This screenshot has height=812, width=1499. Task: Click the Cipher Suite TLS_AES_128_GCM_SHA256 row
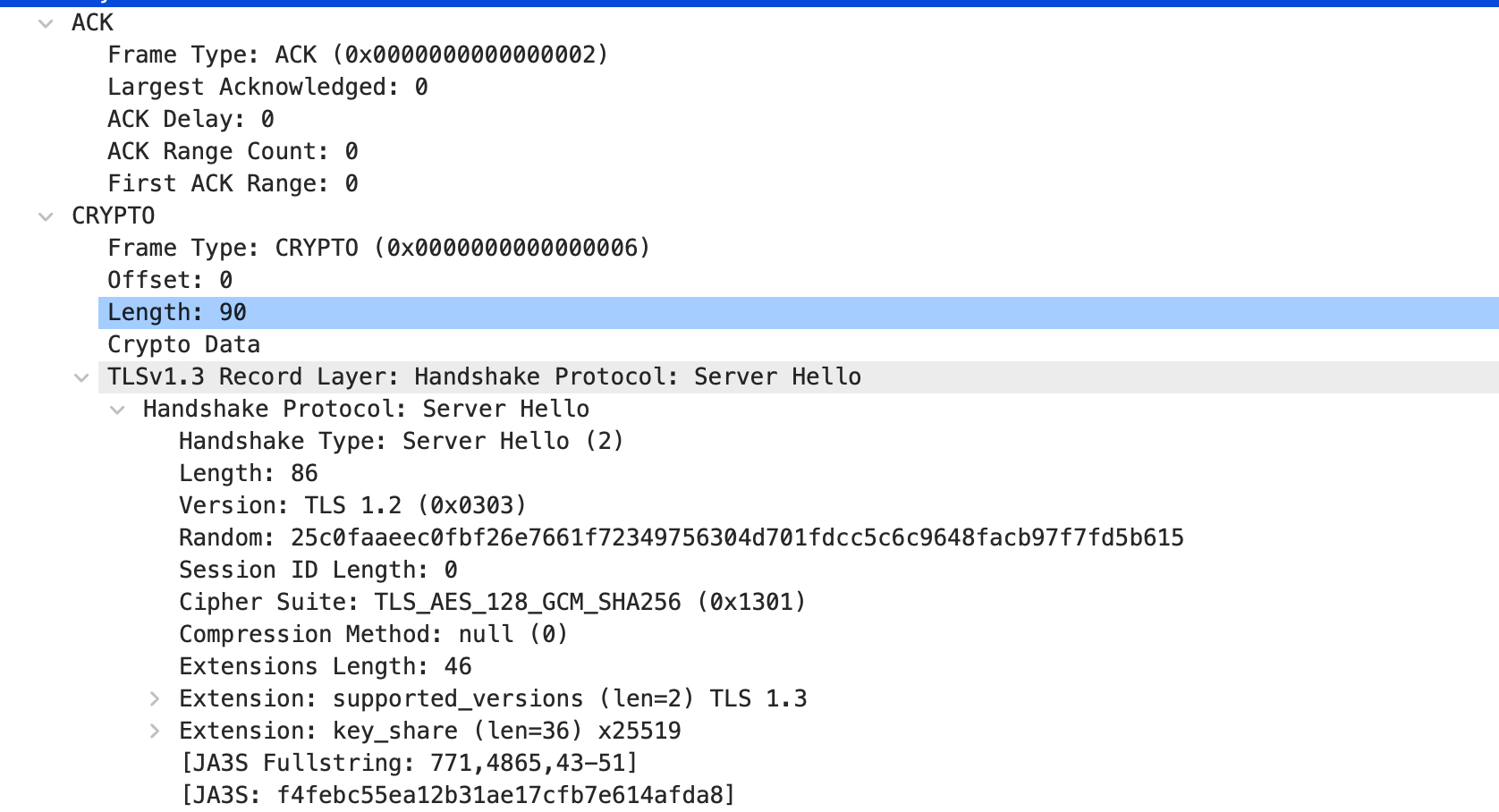pyautogui.click(x=492, y=603)
